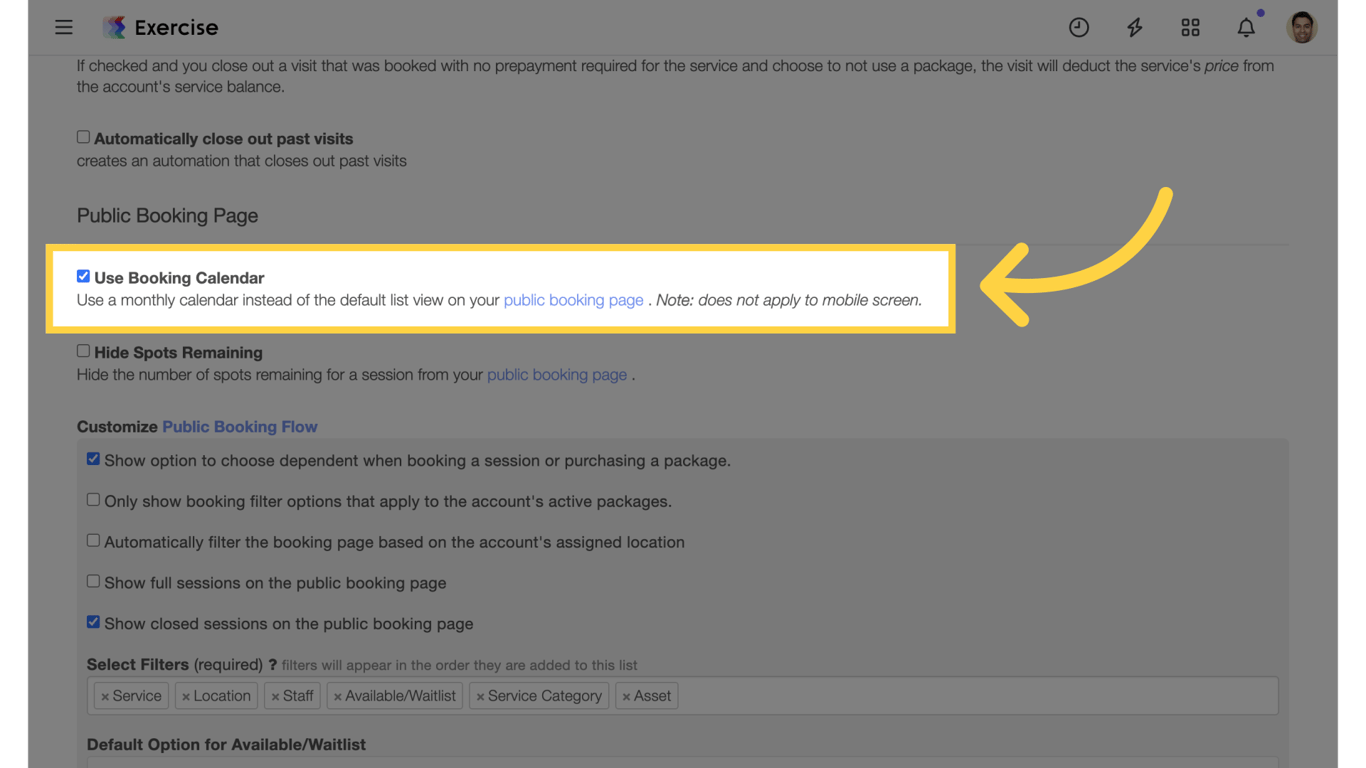The image size is (1366, 768).
Task: Check Automatically close out past visits
Action: [x=83, y=136]
